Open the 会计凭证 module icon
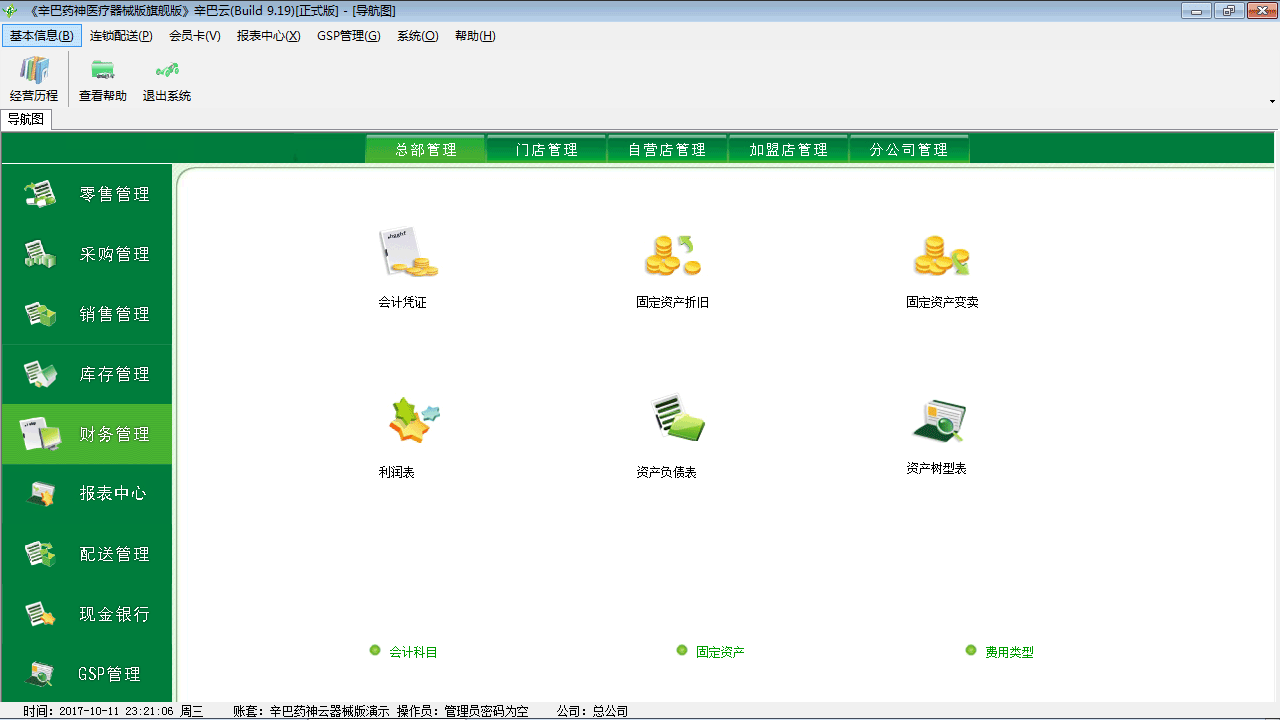The width and height of the screenshot is (1280, 720). click(x=407, y=252)
